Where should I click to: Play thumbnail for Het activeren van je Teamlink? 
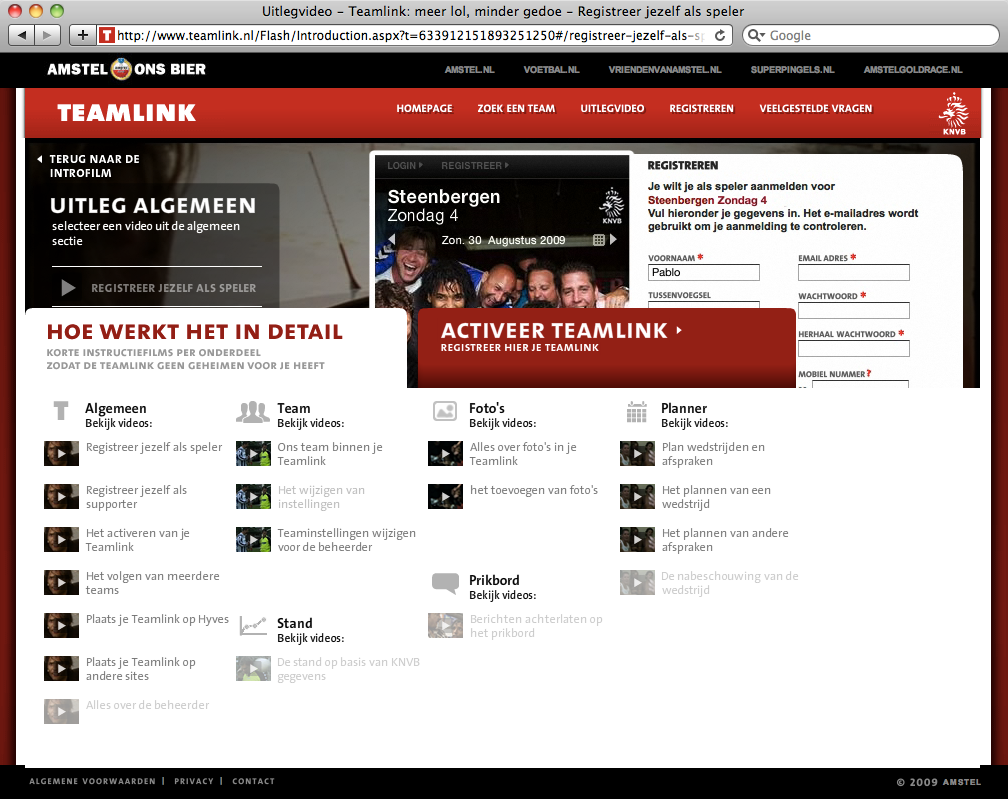61,539
